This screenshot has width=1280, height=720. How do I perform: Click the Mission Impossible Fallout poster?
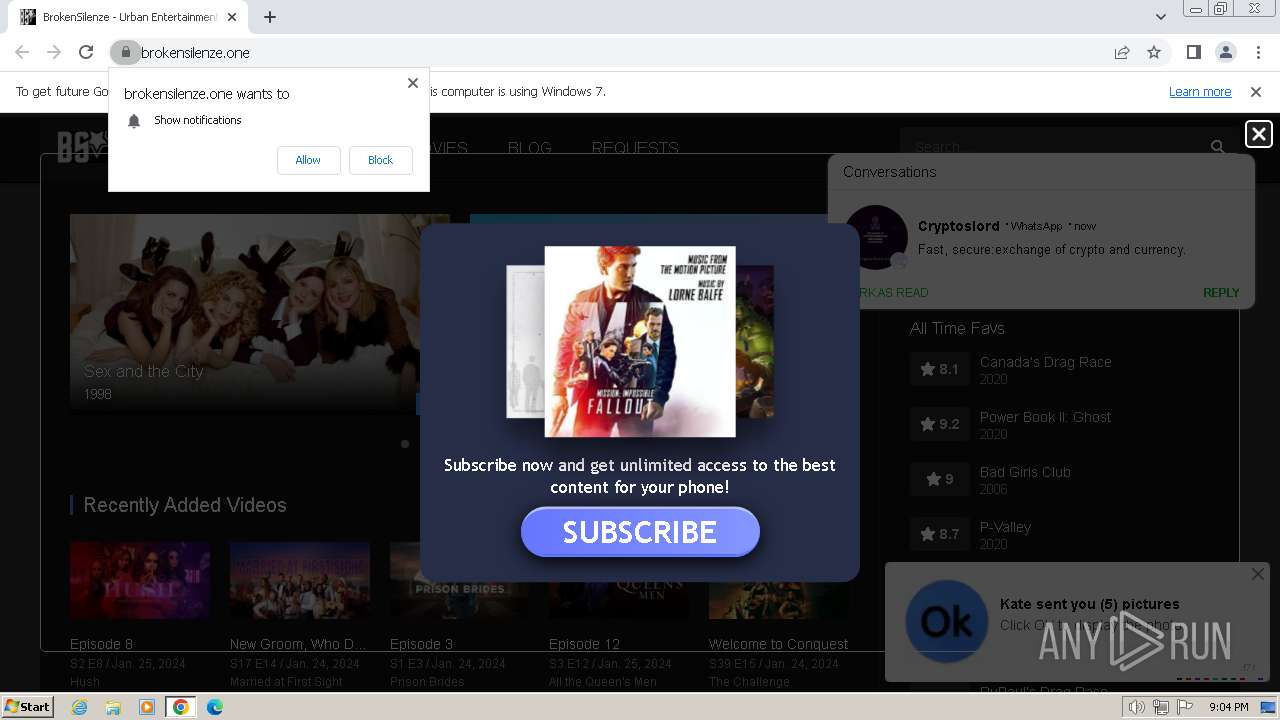pos(640,342)
